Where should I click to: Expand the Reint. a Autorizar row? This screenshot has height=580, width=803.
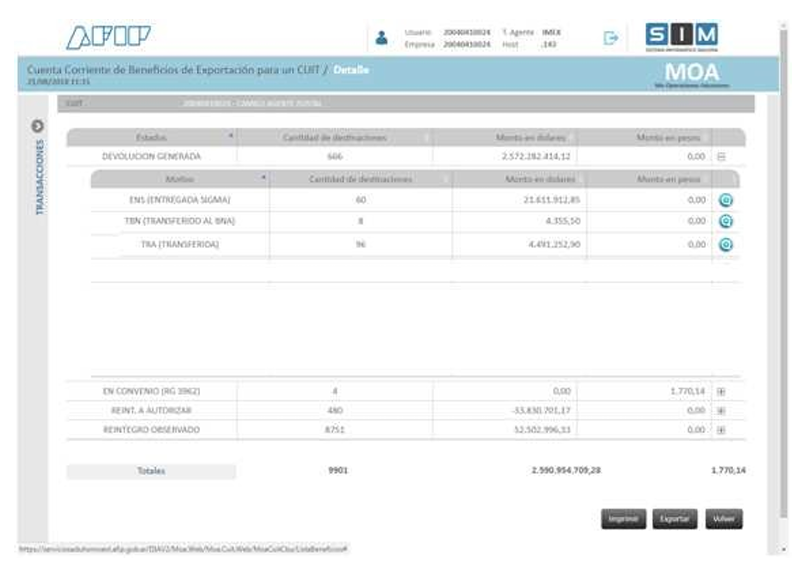721,410
